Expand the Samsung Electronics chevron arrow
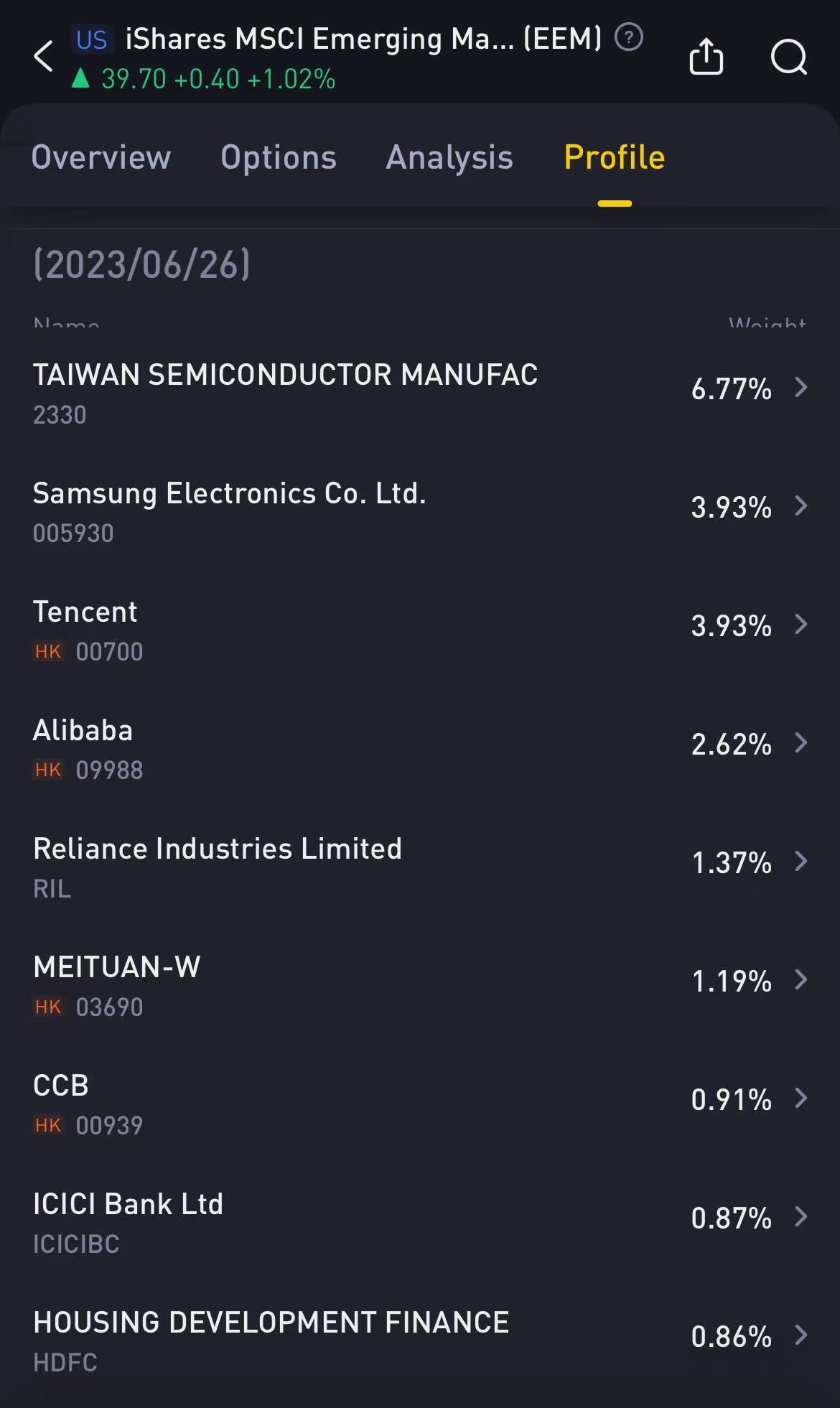The height and width of the screenshot is (1408, 840). coord(801,506)
